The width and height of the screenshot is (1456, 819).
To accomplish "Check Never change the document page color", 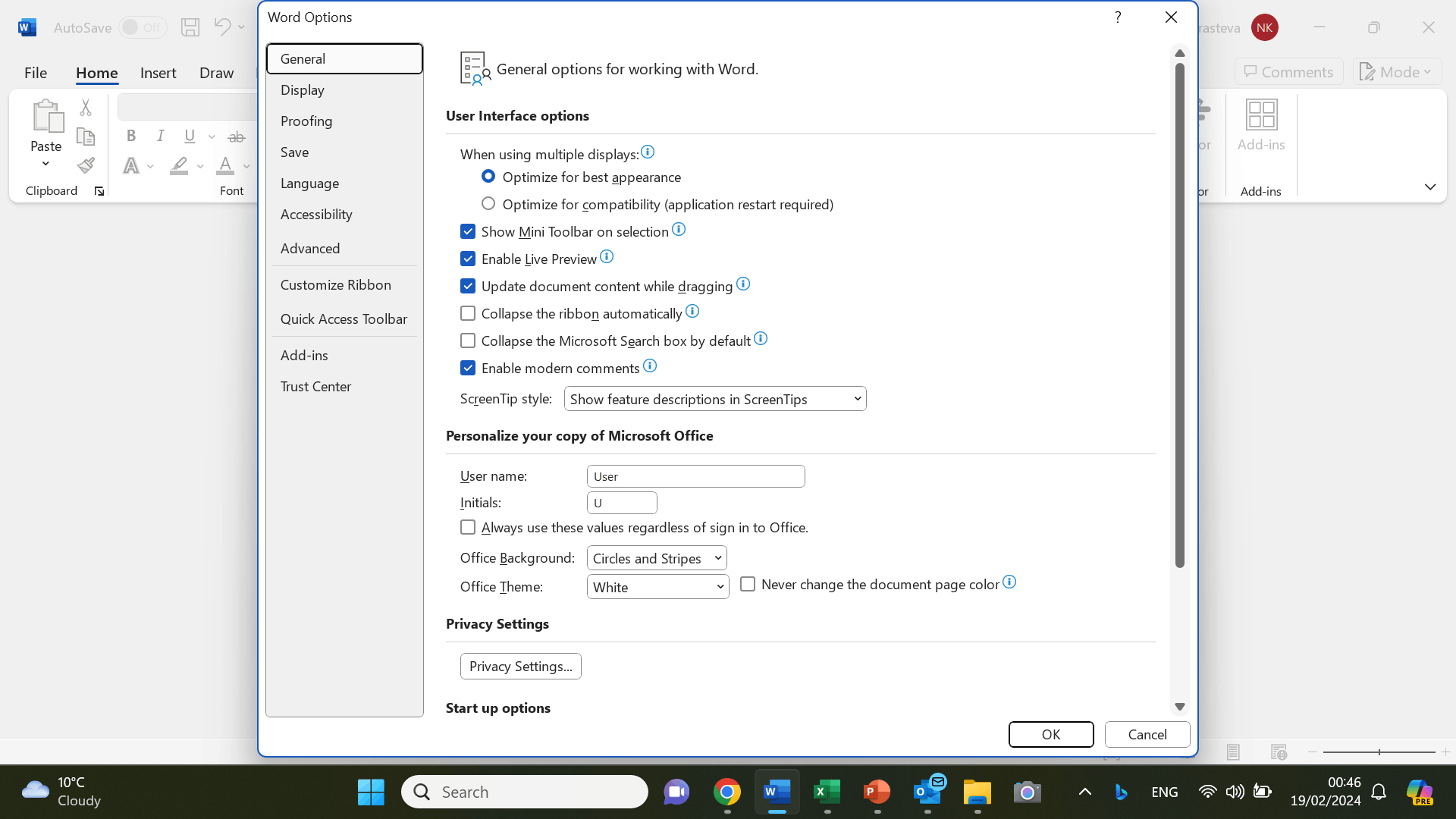I will point(748,584).
